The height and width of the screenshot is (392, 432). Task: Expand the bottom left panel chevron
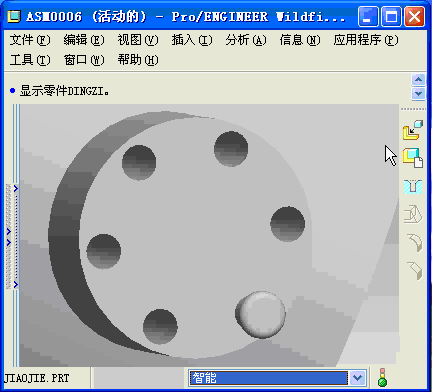coord(16,284)
